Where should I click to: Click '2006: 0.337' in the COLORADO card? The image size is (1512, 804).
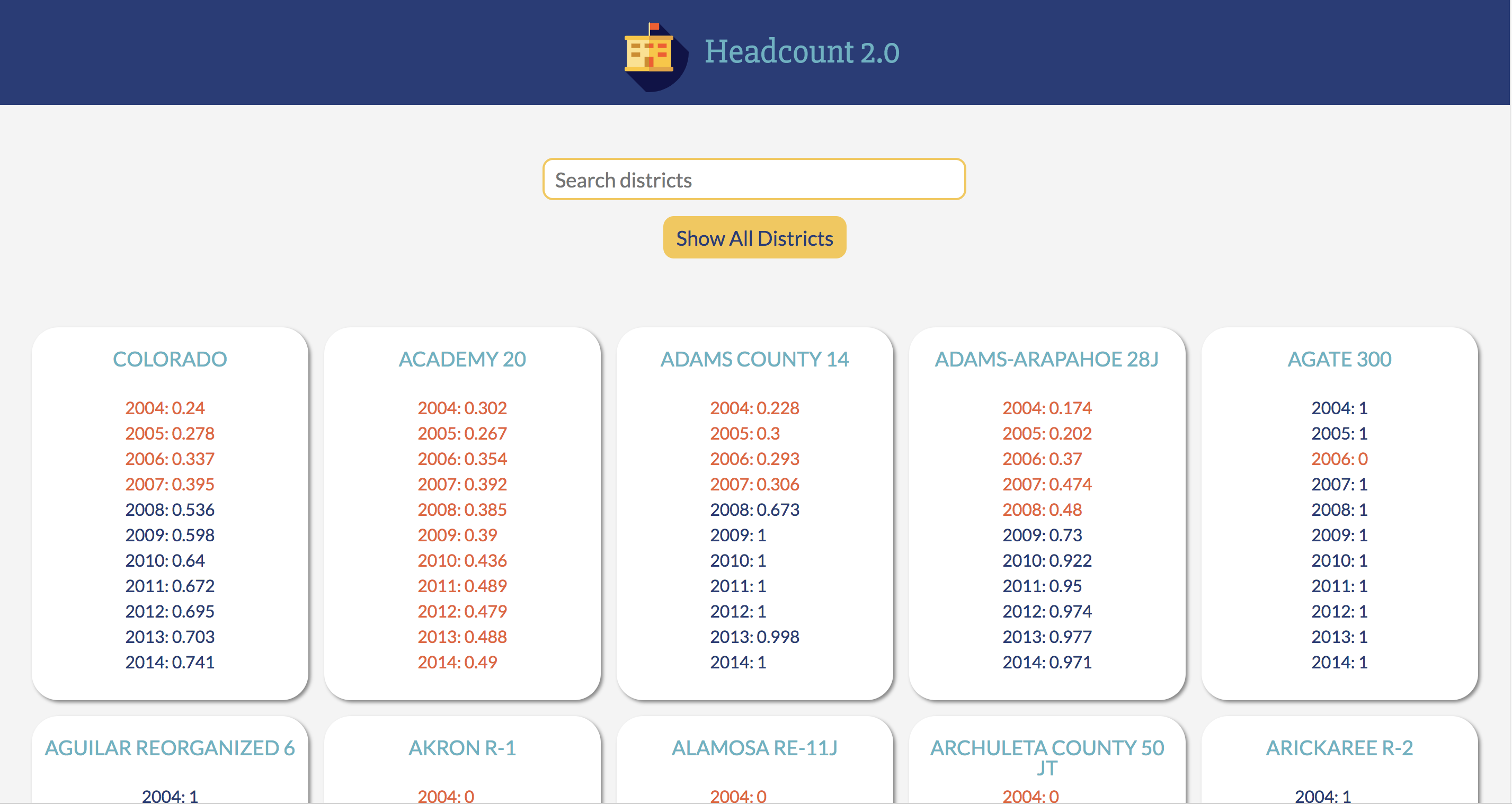[x=170, y=459]
